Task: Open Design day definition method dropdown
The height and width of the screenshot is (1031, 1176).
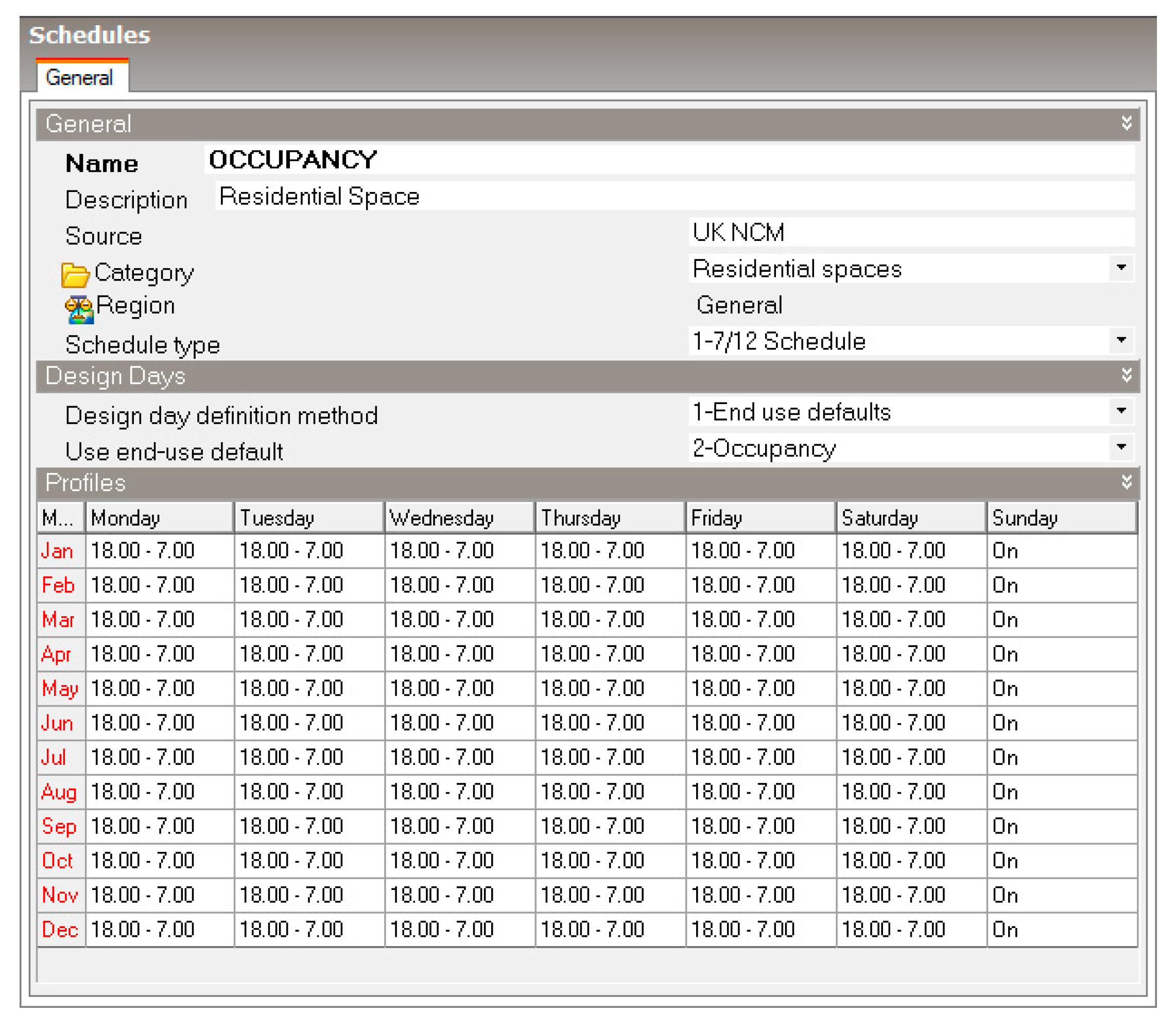Action: [x=1121, y=411]
